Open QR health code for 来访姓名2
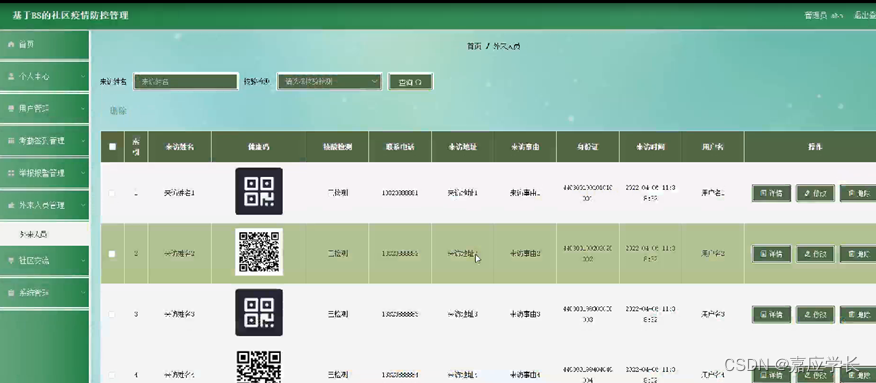876x383 pixels. 259,252
